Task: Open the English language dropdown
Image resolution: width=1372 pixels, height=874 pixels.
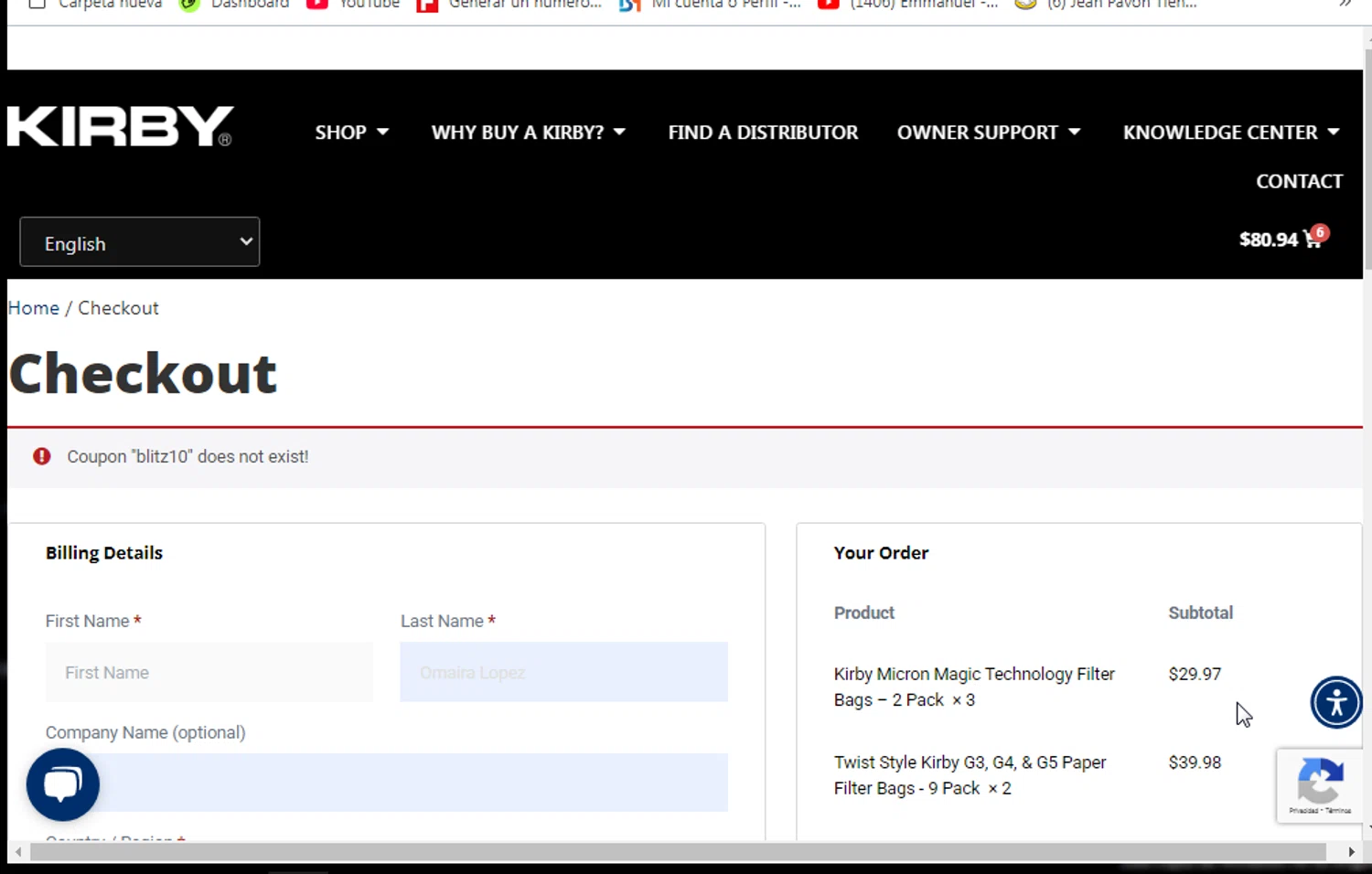Action: pyautogui.click(x=140, y=242)
